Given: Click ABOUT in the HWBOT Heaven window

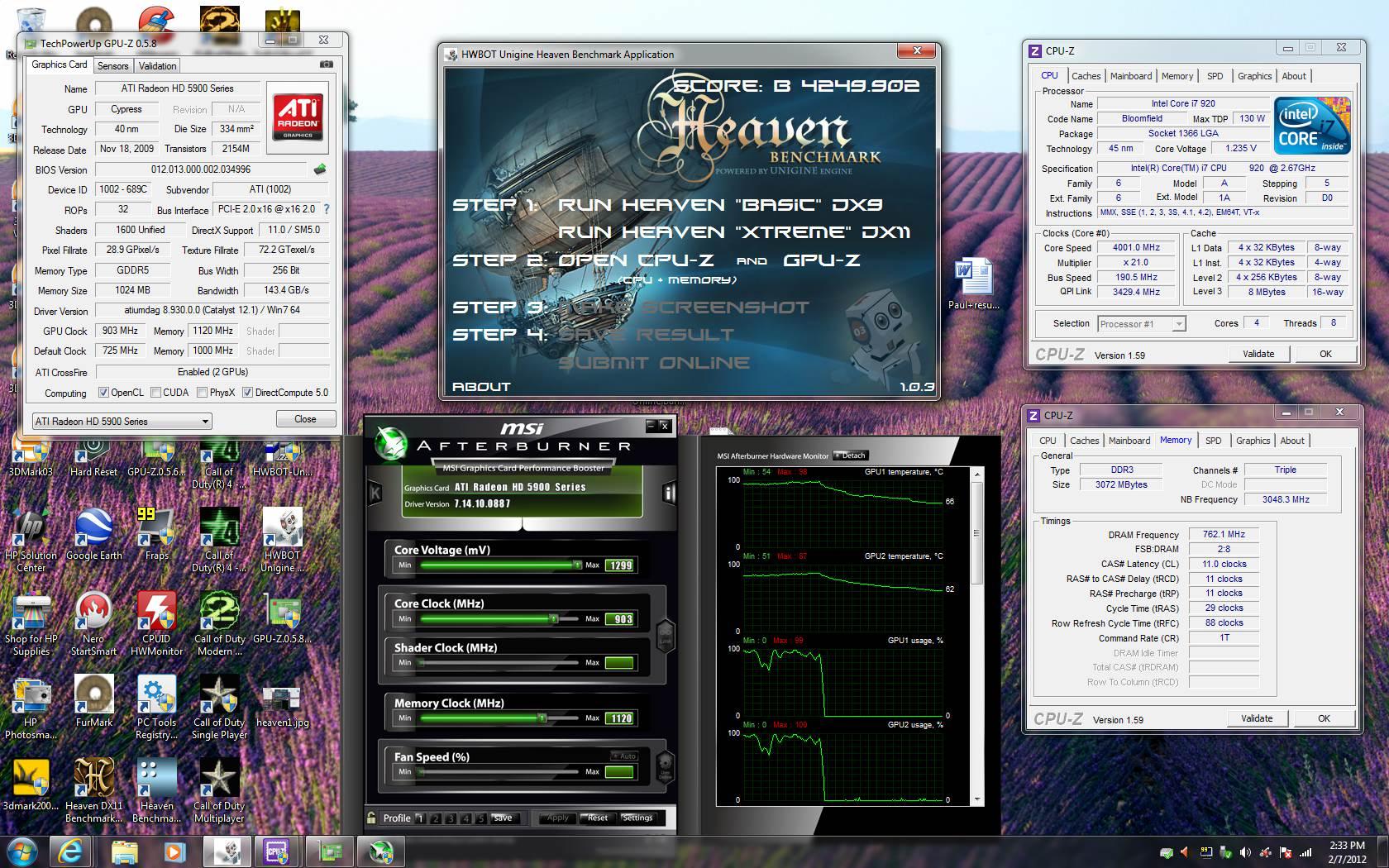Looking at the screenshot, I should tap(481, 386).
